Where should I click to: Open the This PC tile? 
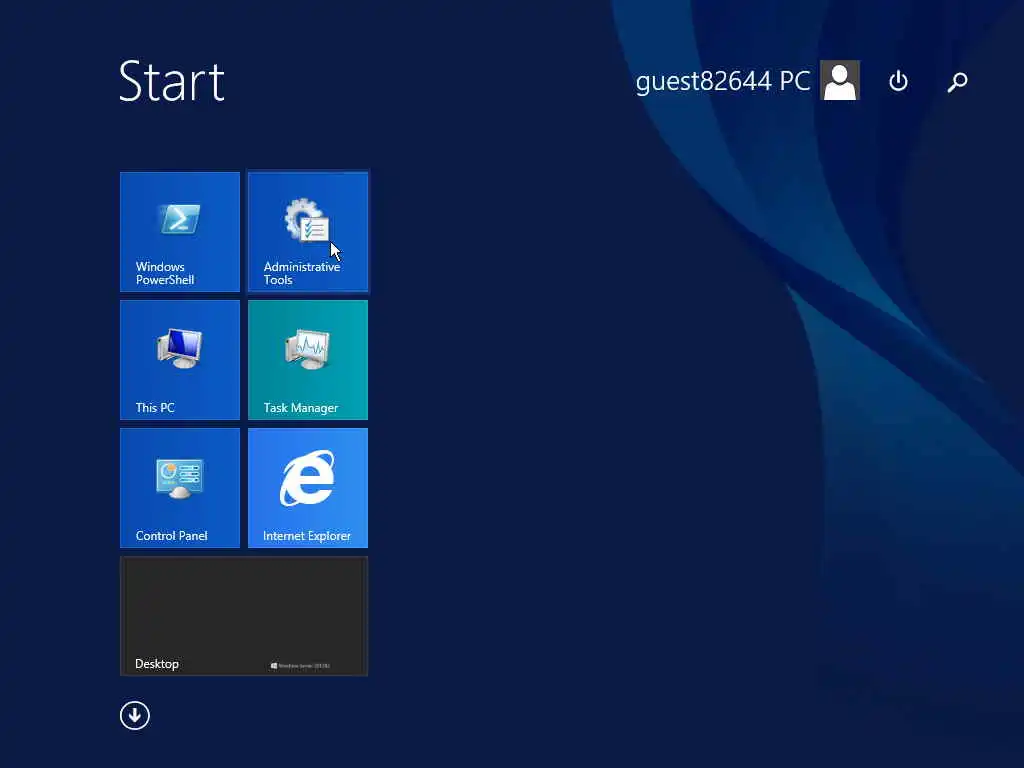[x=180, y=360]
